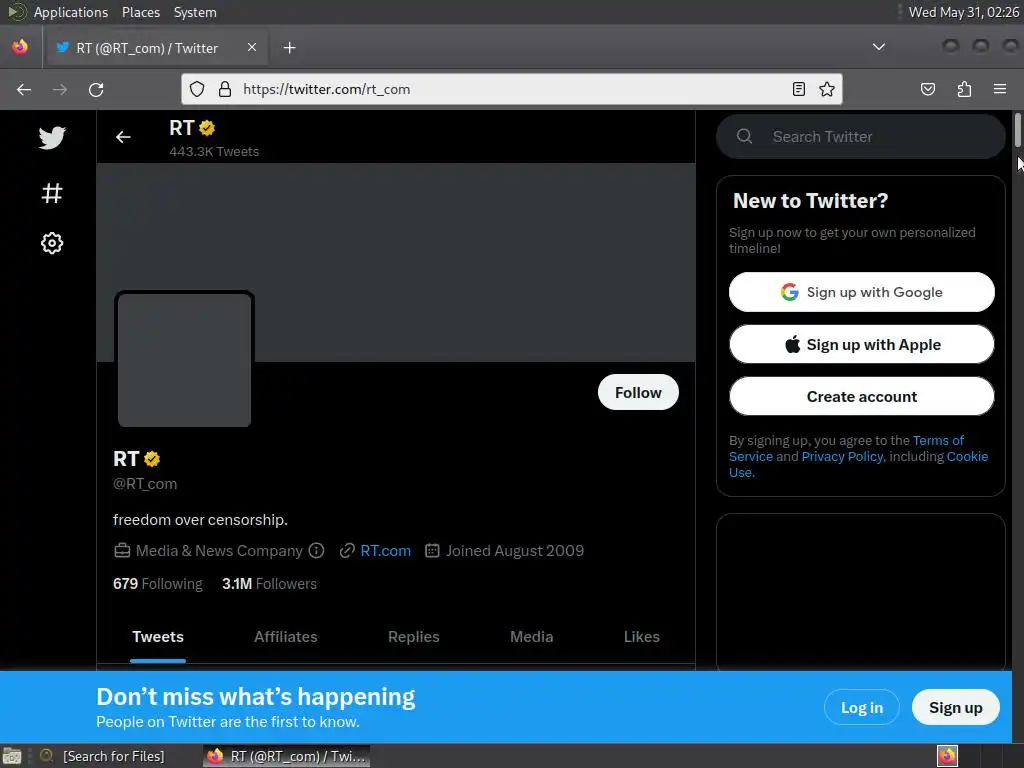Bookmark this page with star icon
Screen dimensions: 1024x768
(x=827, y=89)
